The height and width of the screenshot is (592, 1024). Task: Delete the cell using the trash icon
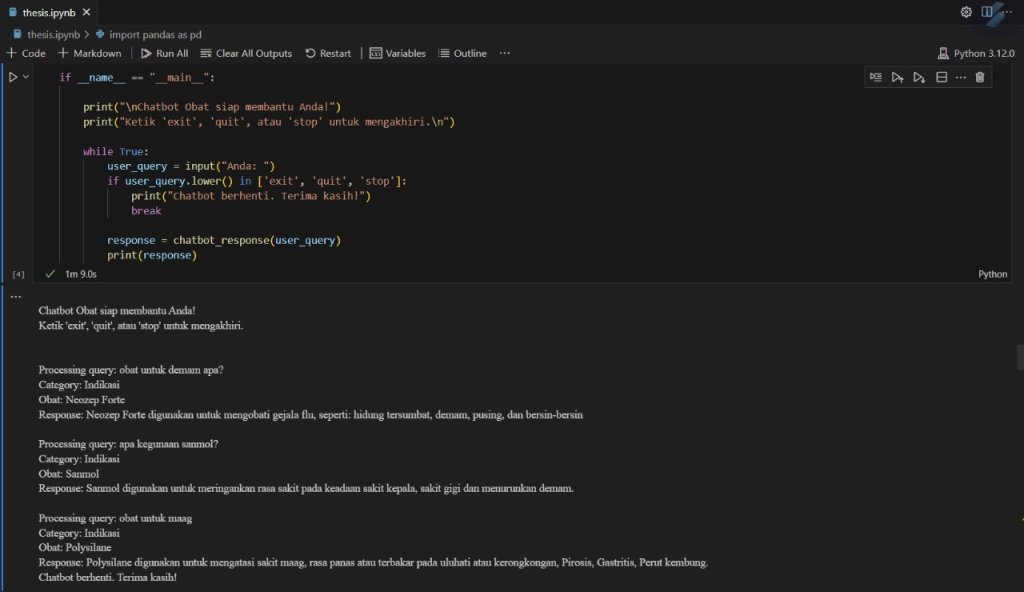[x=979, y=77]
